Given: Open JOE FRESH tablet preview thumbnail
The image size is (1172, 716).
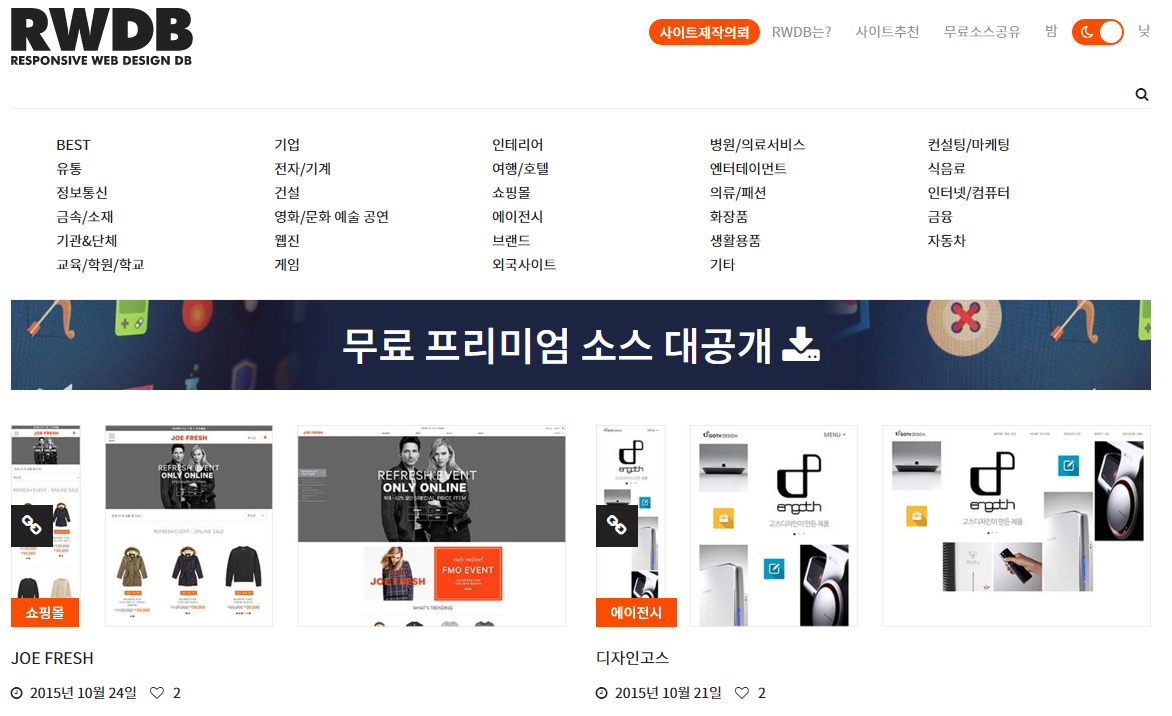Looking at the screenshot, I should click(189, 525).
